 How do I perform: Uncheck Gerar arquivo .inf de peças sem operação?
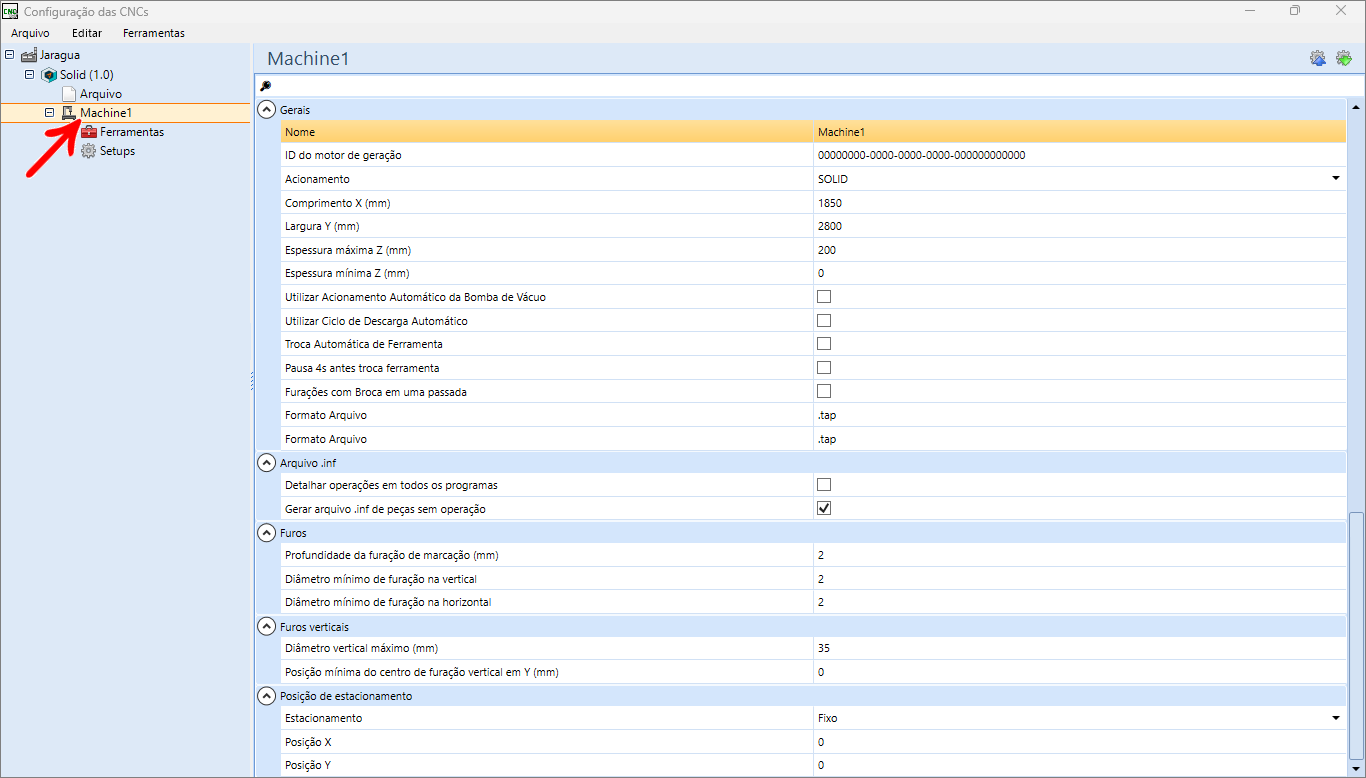[x=824, y=508]
